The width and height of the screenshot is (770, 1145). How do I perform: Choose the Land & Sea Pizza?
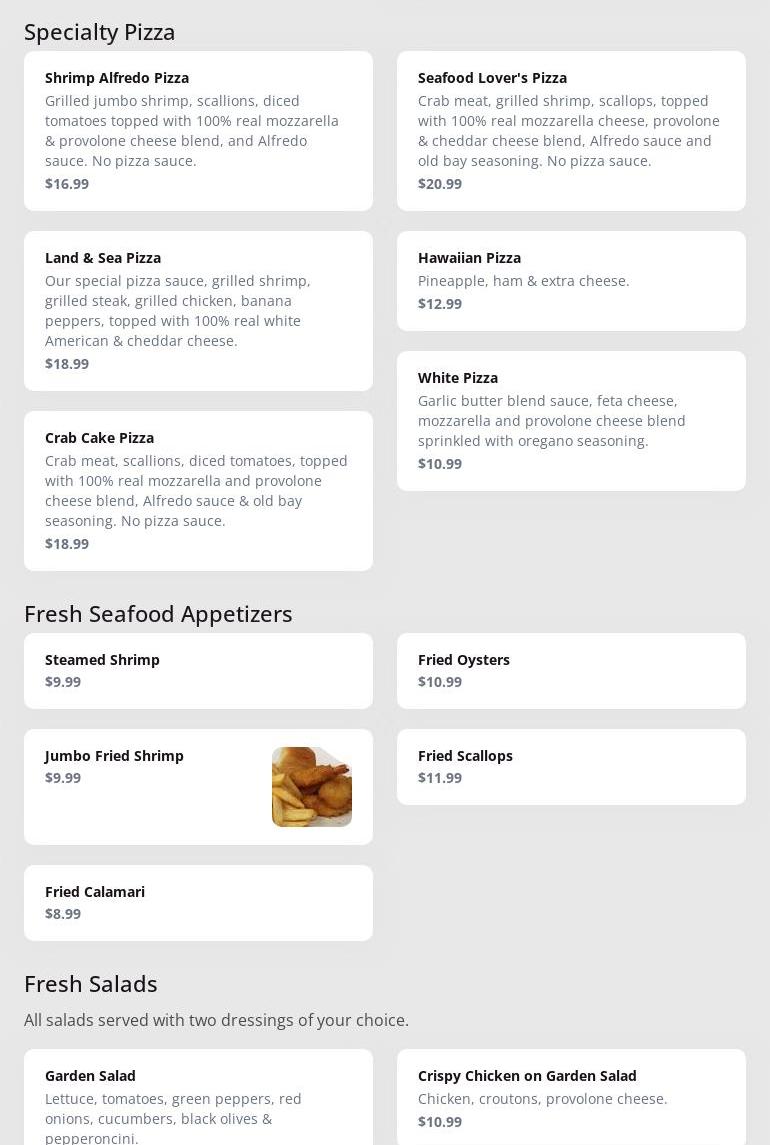pos(198,310)
